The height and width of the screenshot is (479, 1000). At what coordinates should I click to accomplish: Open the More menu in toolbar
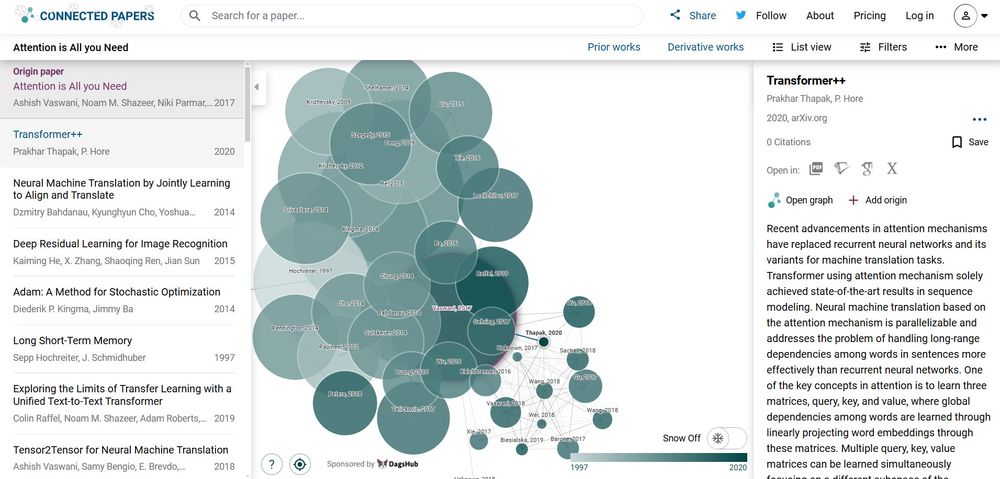pos(956,47)
